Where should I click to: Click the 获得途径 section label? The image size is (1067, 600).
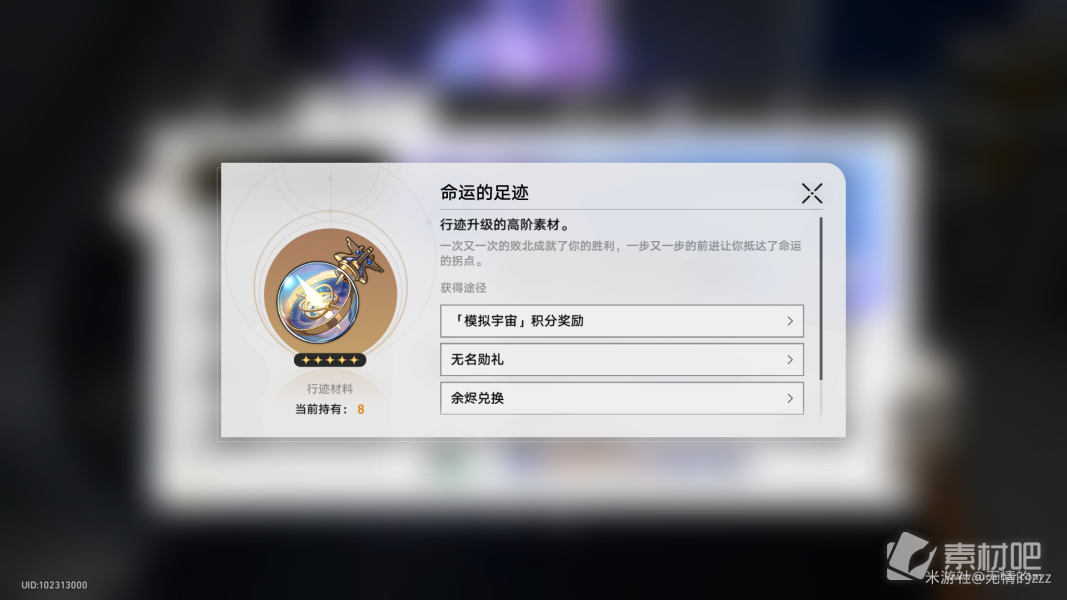point(463,288)
